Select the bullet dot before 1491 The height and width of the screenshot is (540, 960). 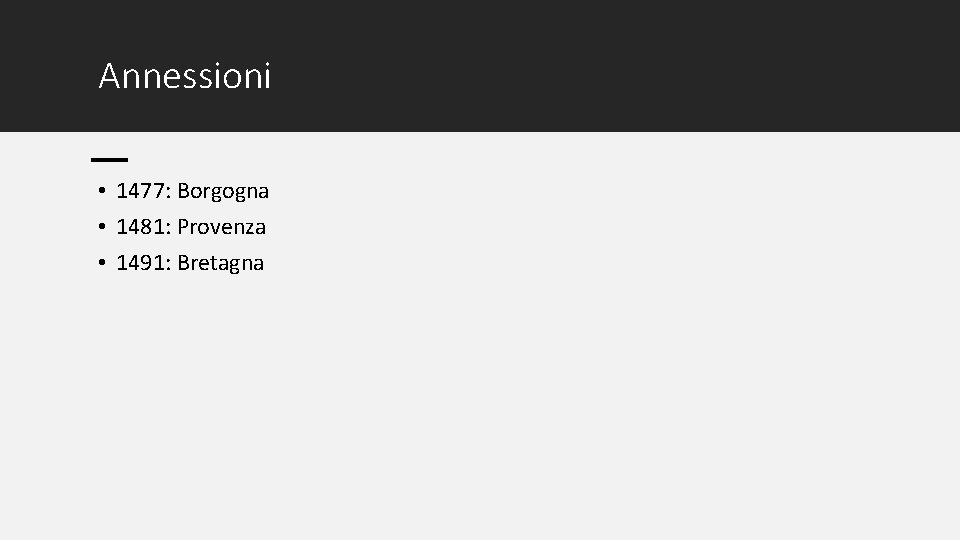[102, 263]
